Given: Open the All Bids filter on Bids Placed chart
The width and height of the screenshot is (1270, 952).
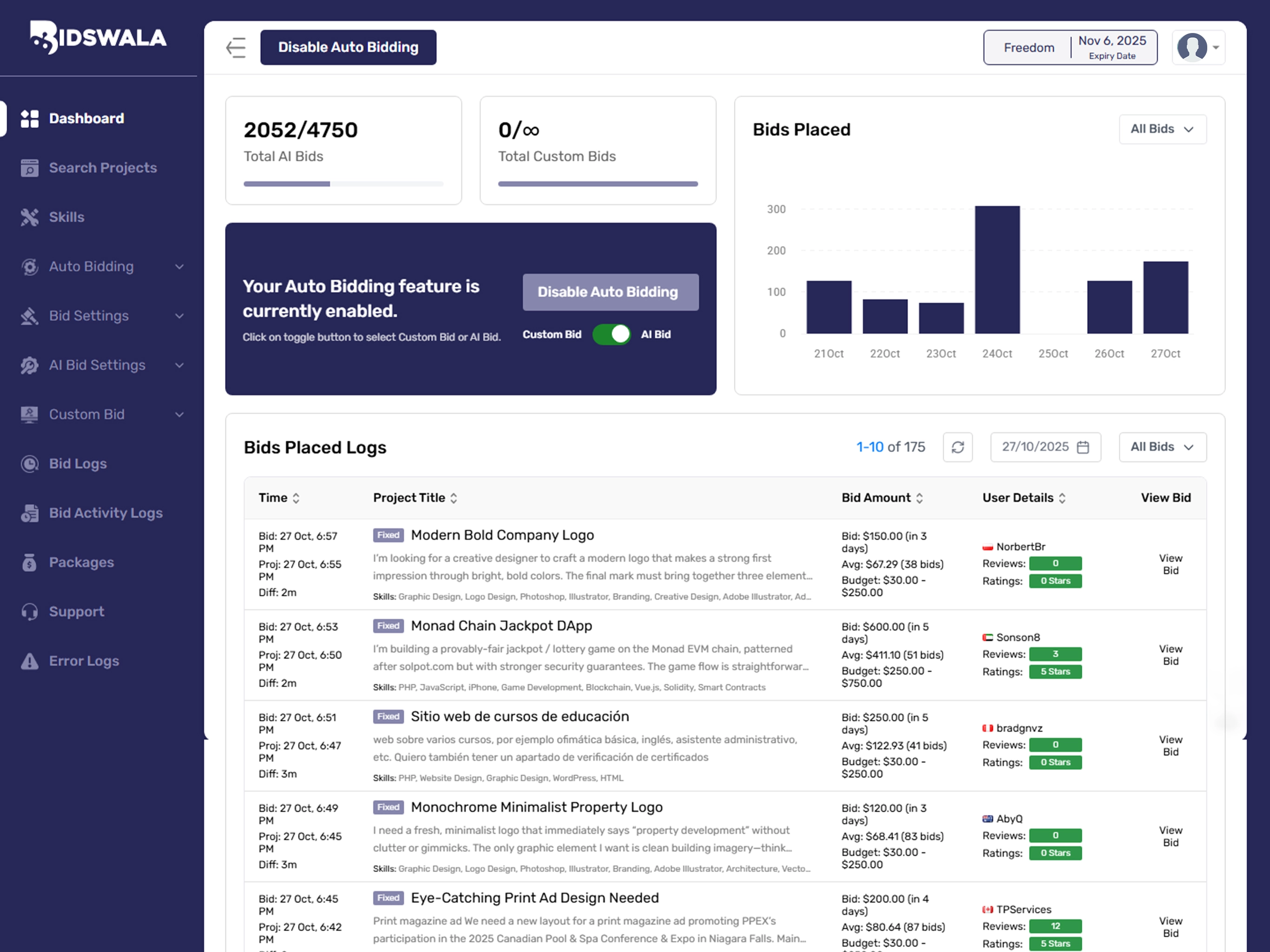Looking at the screenshot, I should point(1162,129).
